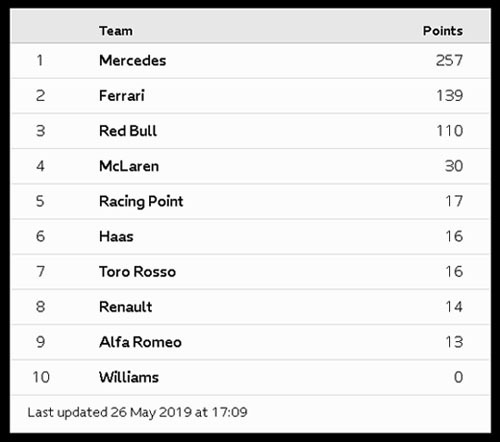Select the Williams team name

click(x=129, y=377)
